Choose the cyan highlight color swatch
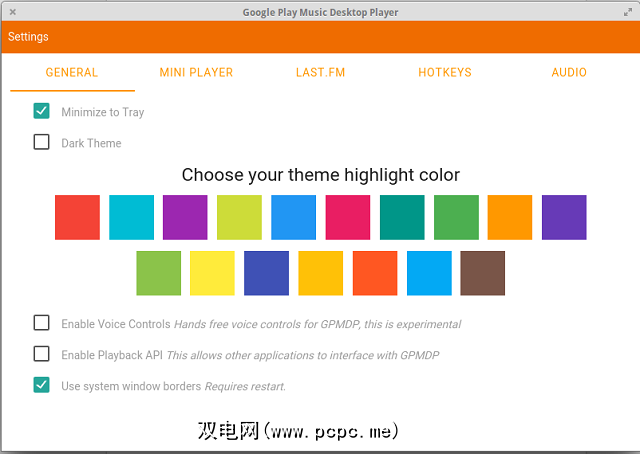The width and height of the screenshot is (640, 454). (131, 217)
